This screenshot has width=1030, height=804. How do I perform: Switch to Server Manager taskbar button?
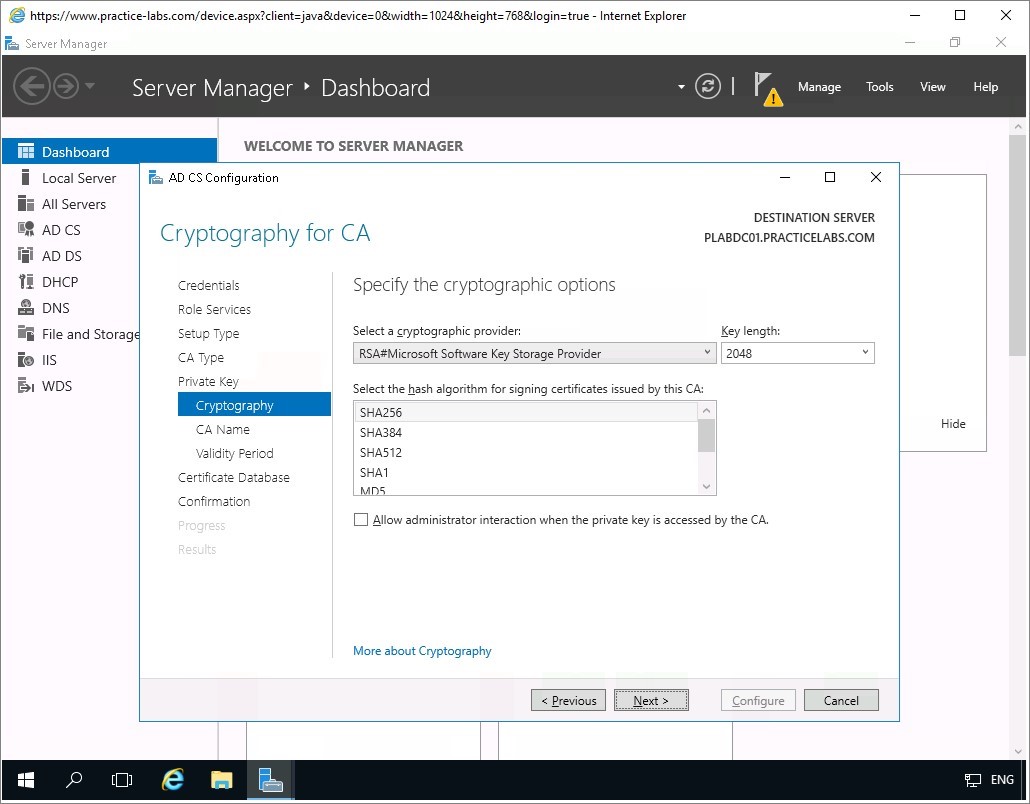[x=270, y=780]
